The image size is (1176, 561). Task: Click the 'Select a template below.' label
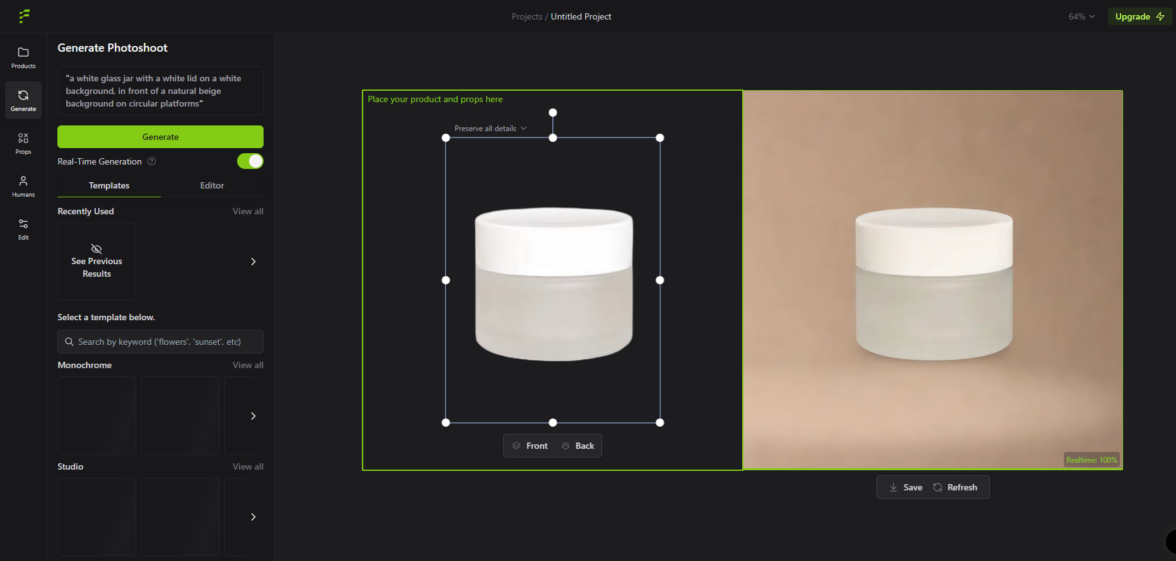106,317
